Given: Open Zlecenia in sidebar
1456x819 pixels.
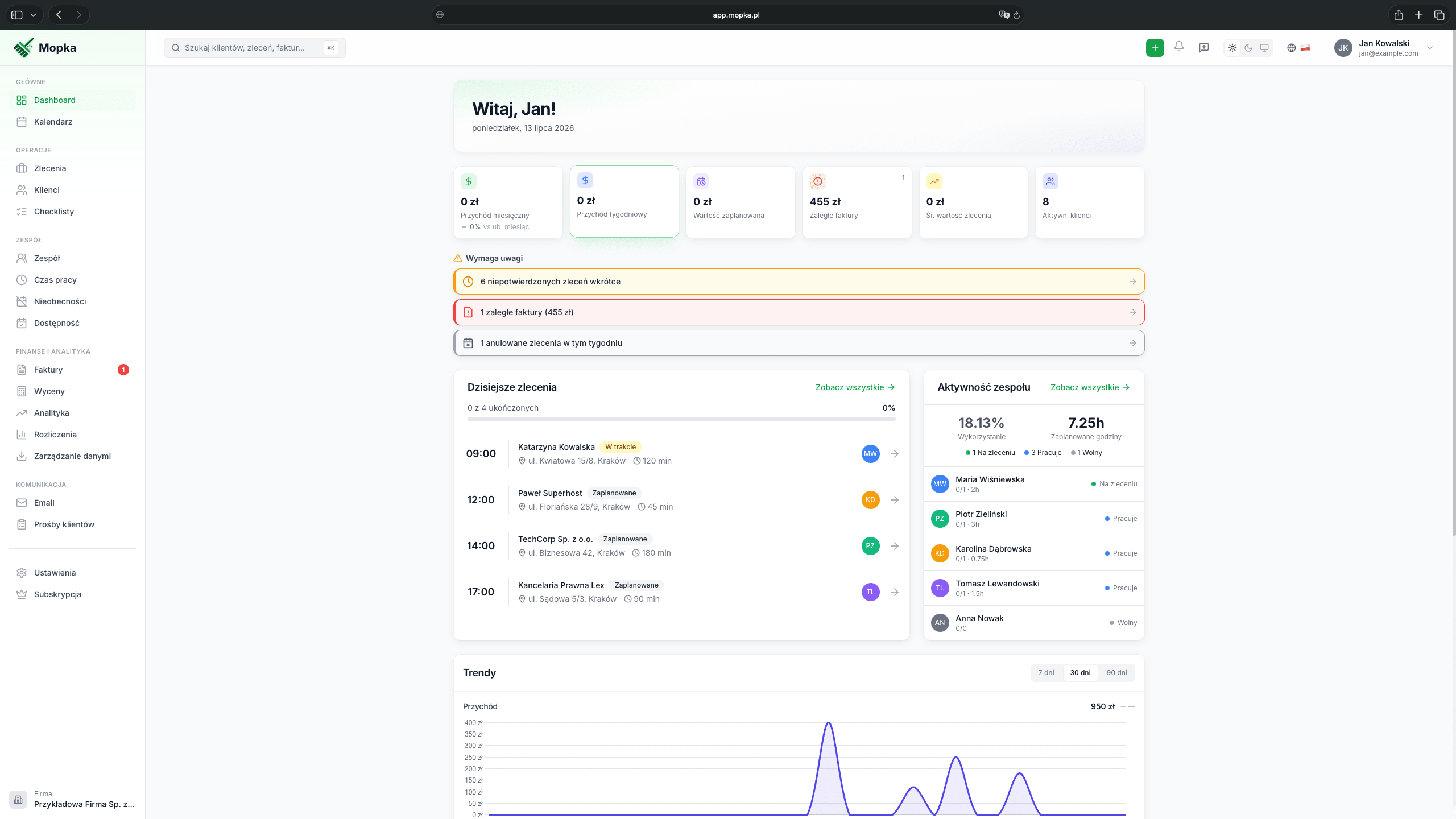Looking at the screenshot, I should pos(73,168).
